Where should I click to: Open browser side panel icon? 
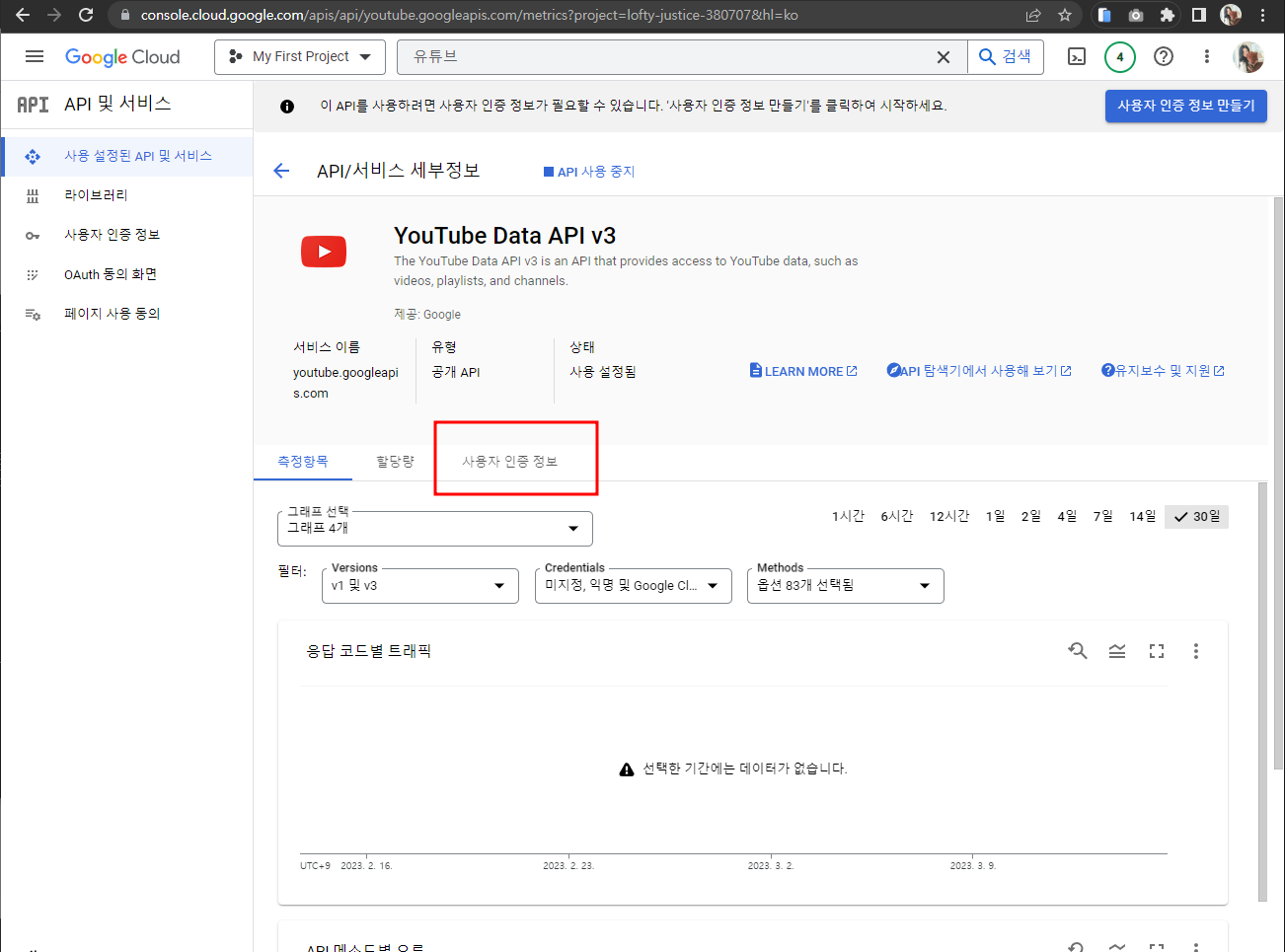coord(1199,15)
